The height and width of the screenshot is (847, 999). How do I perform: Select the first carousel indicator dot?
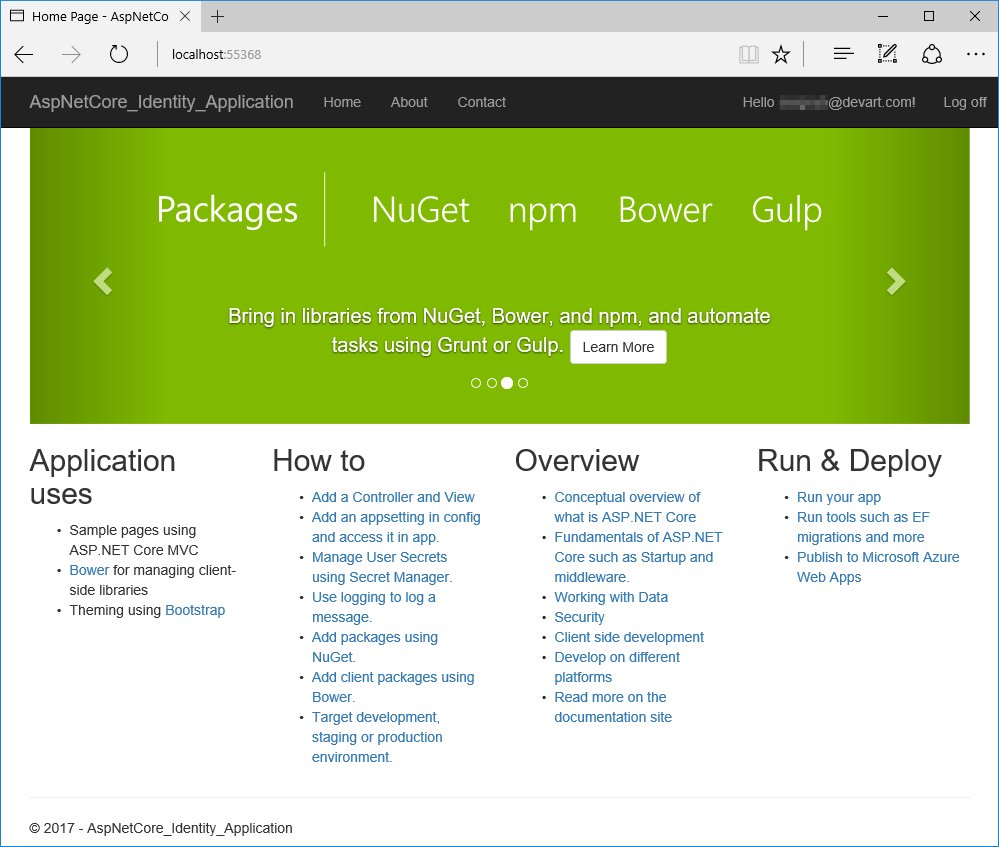[476, 383]
